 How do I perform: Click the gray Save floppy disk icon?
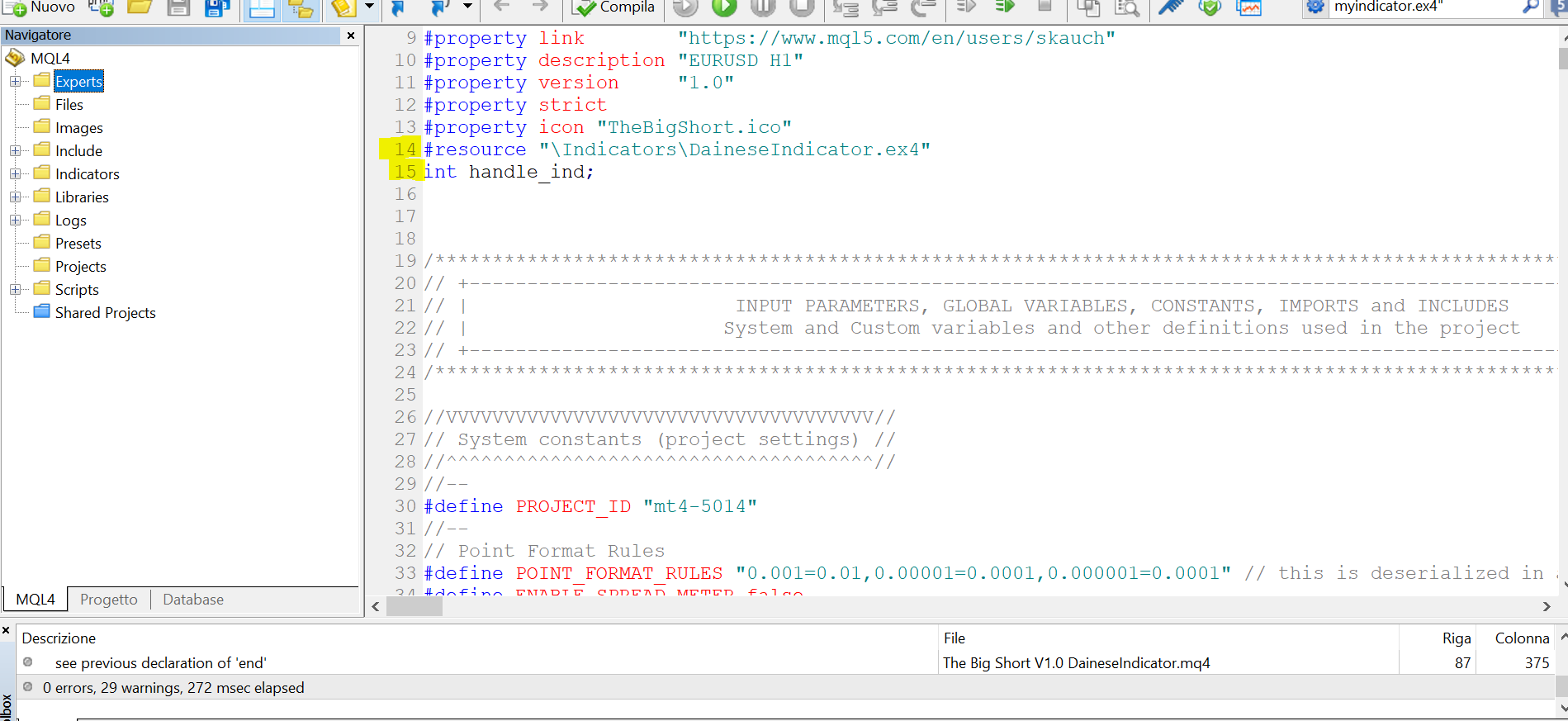pyautogui.click(x=178, y=7)
